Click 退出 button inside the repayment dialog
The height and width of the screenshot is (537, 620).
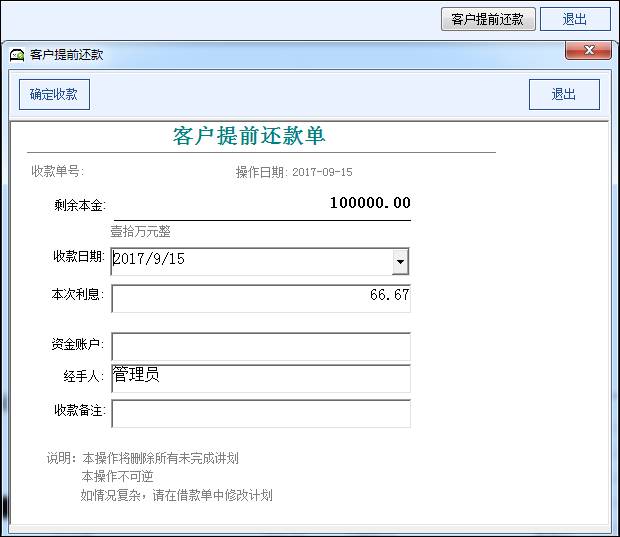coord(564,94)
